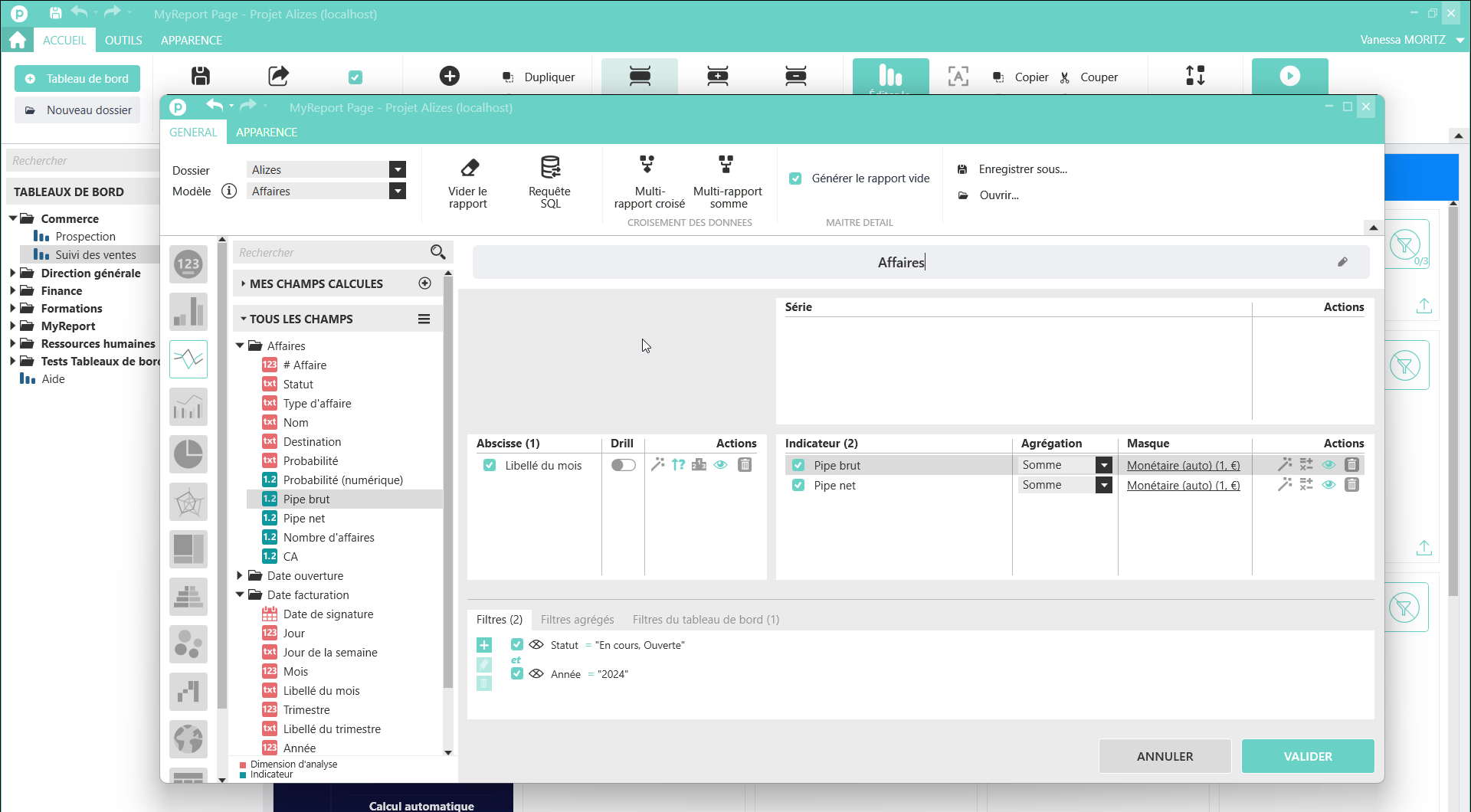
Task: Open the Requête SQL tool
Action: click(x=550, y=168)
